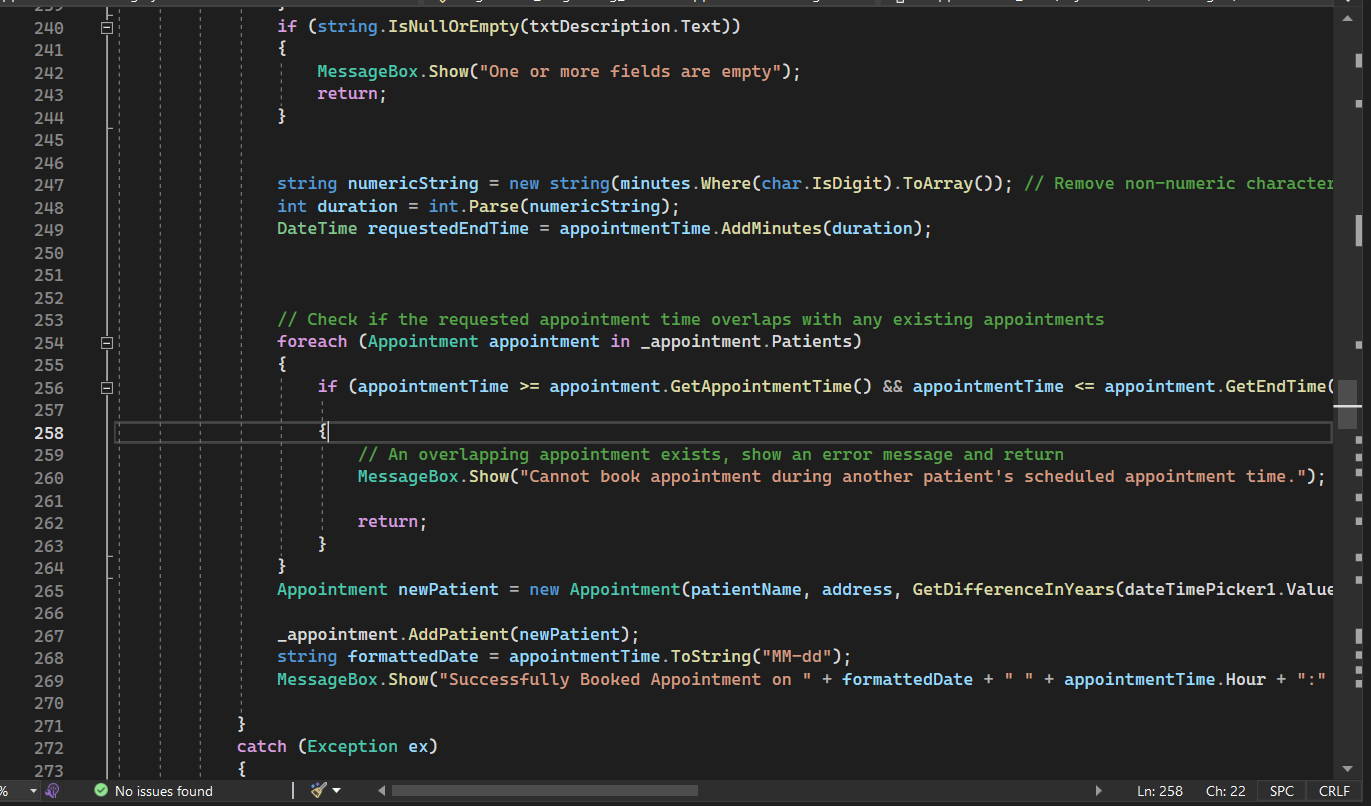
Task: Click "foreach" keyword on line 254
Action: coord(312,341)
